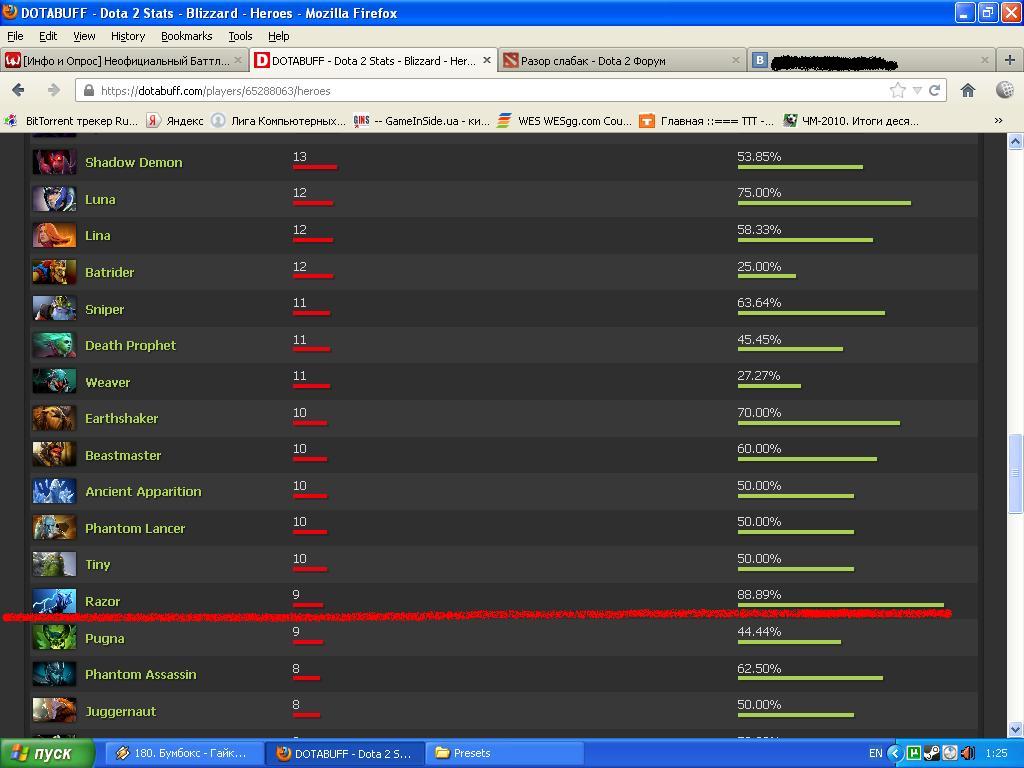
Task: Click Lina hero portrait icon
Action: tap(54, 236)
